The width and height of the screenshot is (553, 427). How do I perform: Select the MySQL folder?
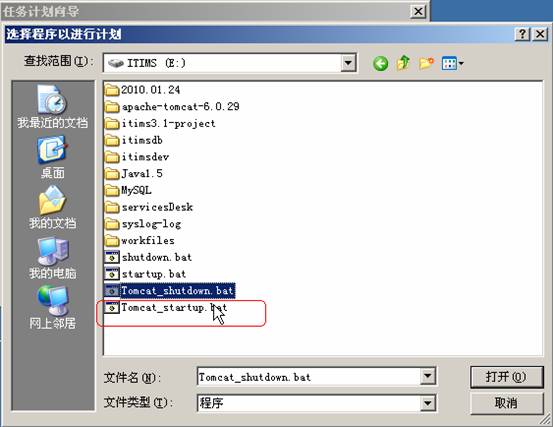(x=128, y=190)
